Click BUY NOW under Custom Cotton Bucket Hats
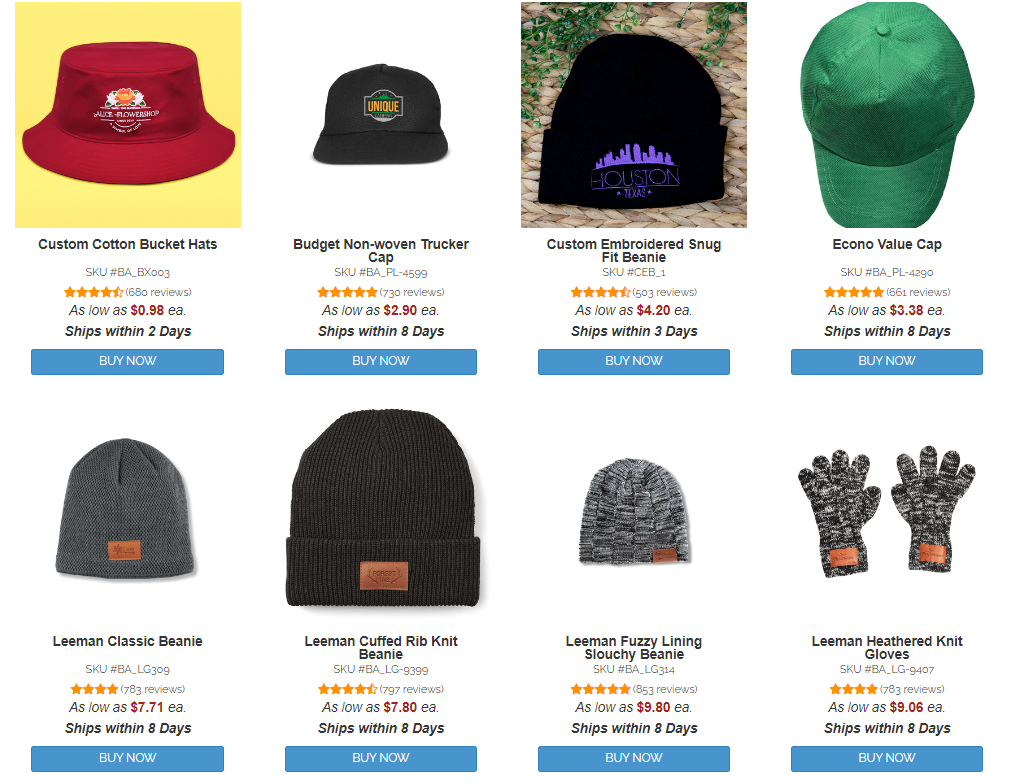This screenshot has width=1017, height=783. click(128, 361)
